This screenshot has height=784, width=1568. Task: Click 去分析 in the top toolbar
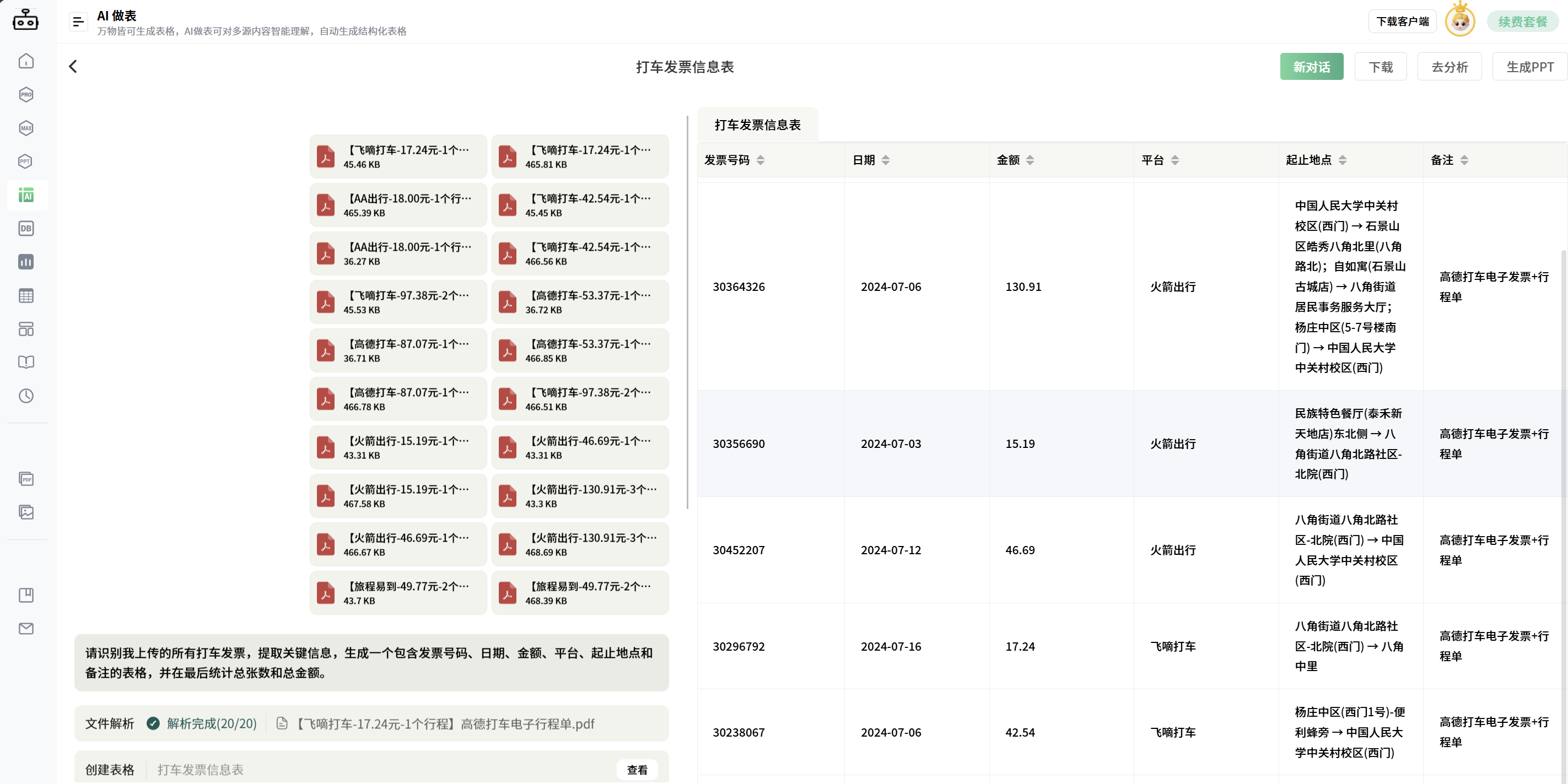tap(1450, 67)
